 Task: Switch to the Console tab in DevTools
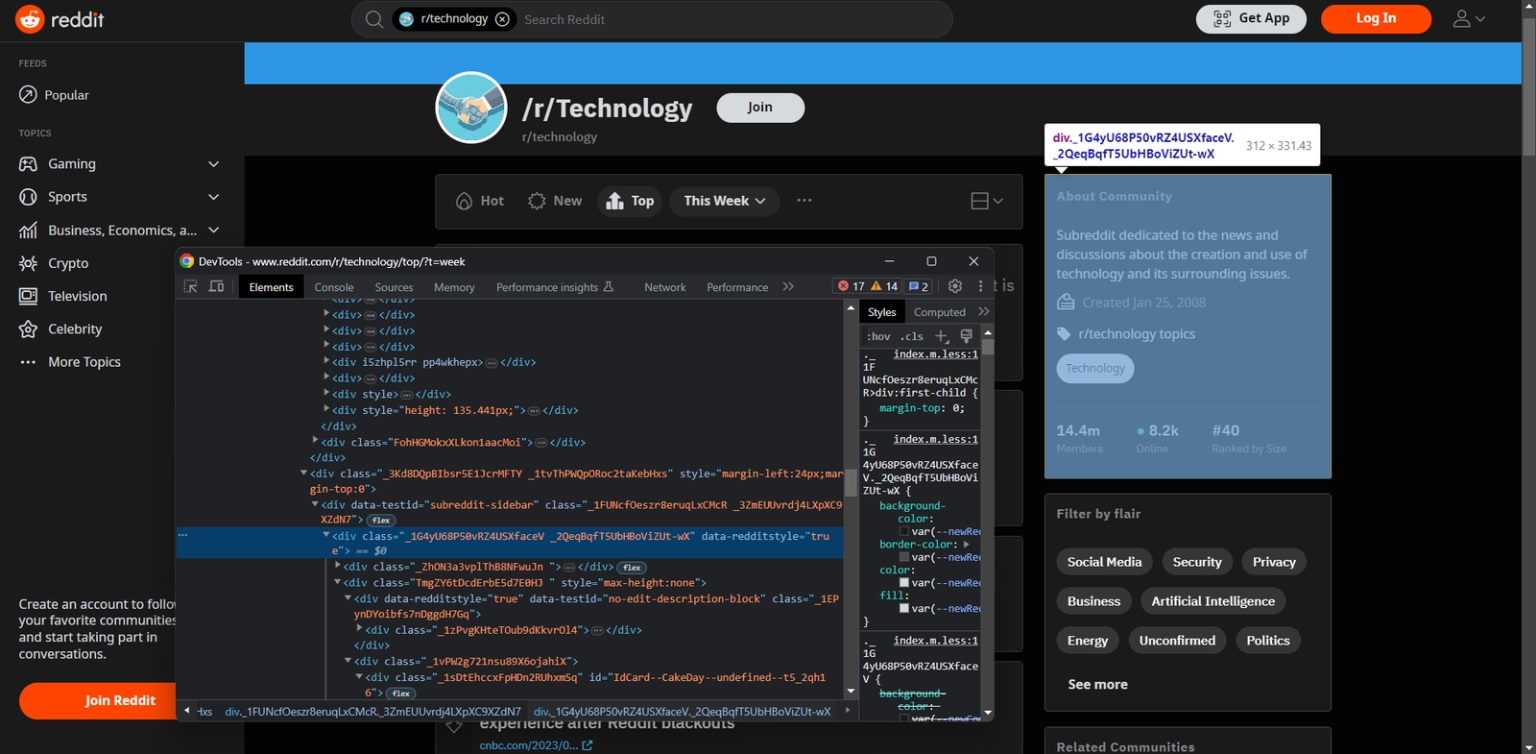click(x=333, y=286)
